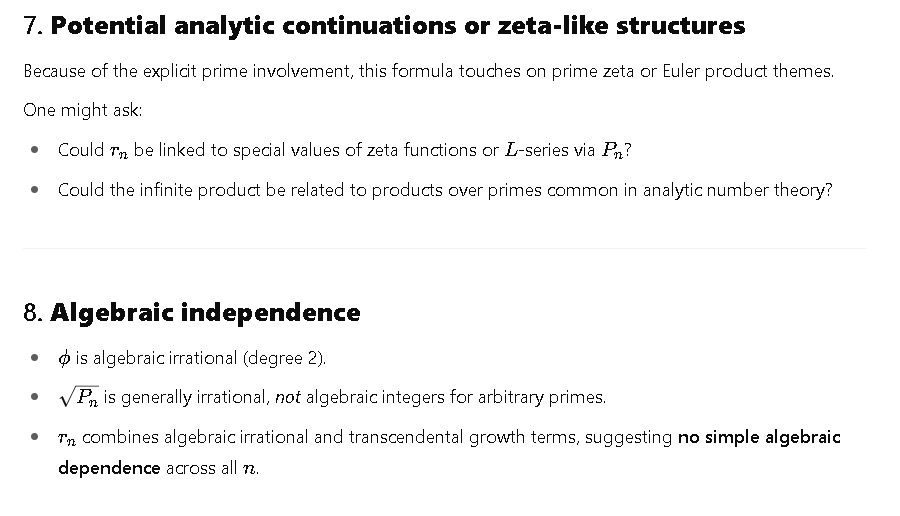Click the line "One might ask:"
This screenshot has width=900, height=516.
pyautogui.click(x=83, y=110)
